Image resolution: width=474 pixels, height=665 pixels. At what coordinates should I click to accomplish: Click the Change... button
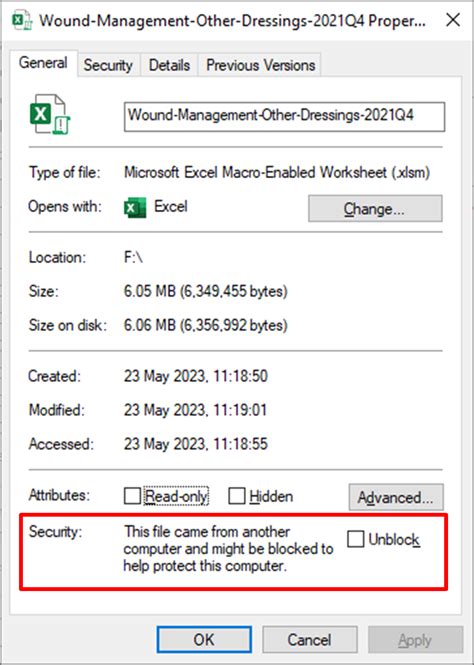coord(375,208)
